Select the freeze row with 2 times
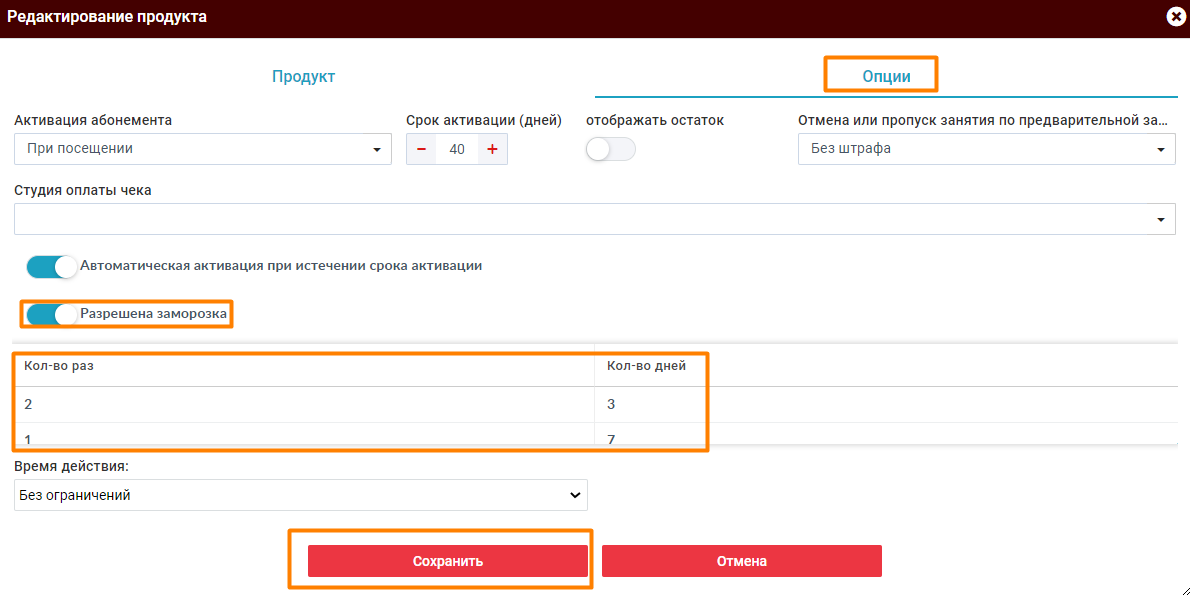The height and width of the screenshot is (595, 1190). 300,404
